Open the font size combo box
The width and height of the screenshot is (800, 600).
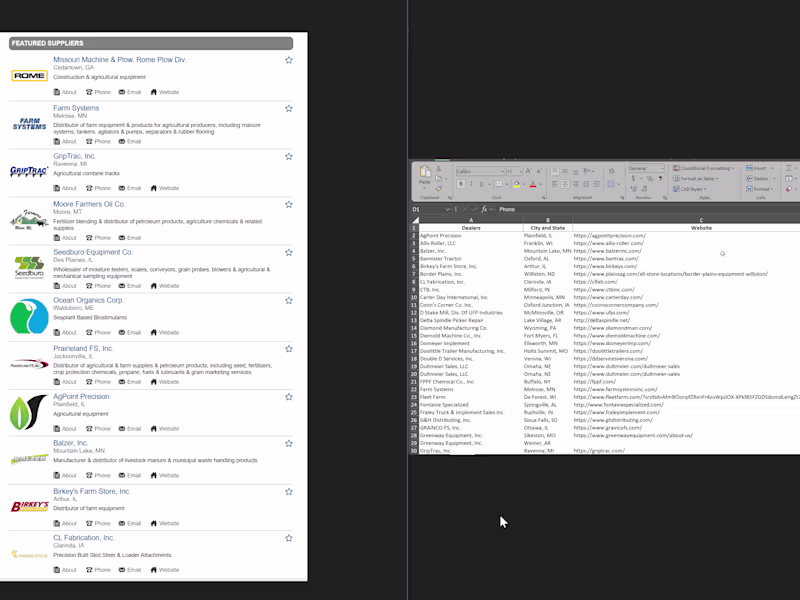(x=514, y=171)
